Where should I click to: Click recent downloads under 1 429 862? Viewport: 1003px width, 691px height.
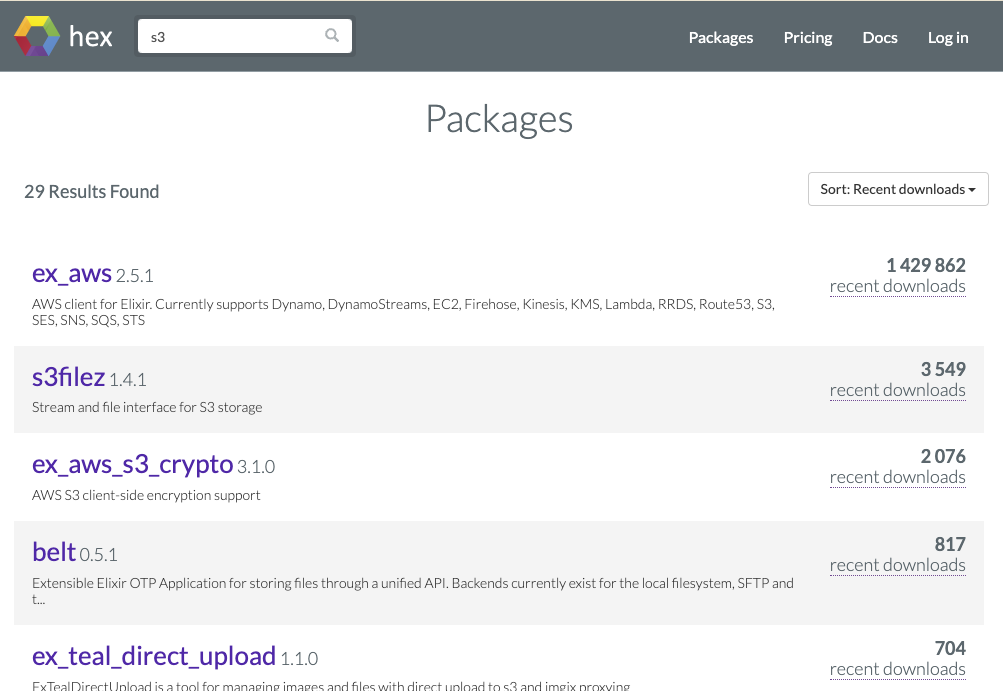tap(897, 286)
